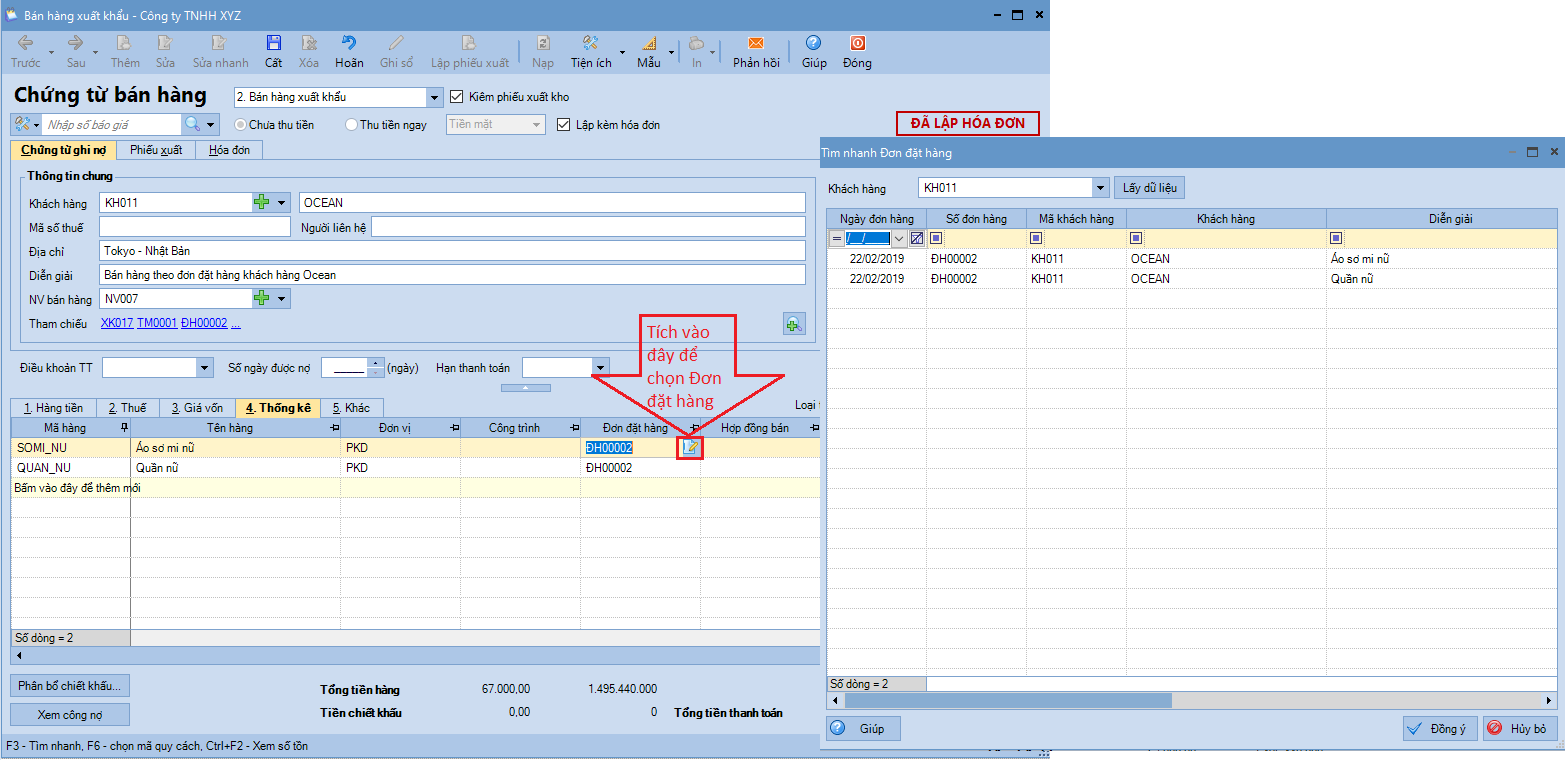Expand the Bán hàng xuất khẩu type dropdown
The image size is (1568, 760).
coord(434,97)
